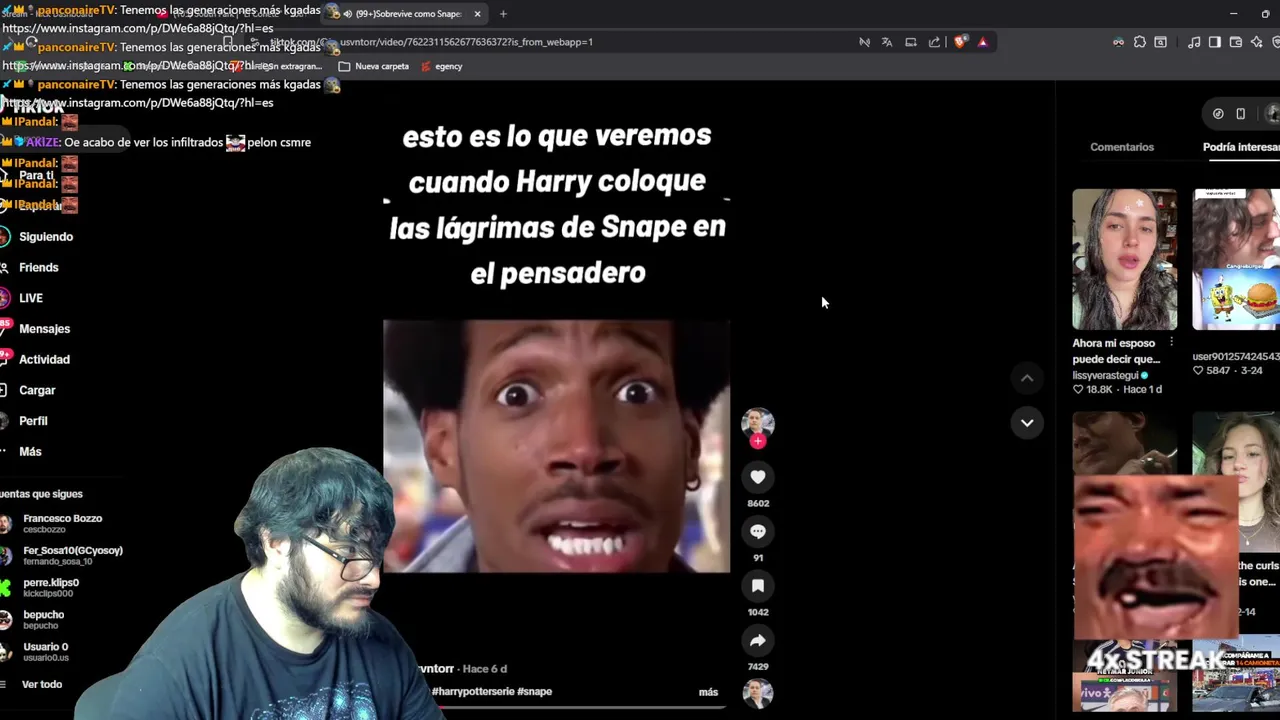The width and height of the screenshot is (1280, 720).
Task: Click the glasses extension icon in toolbar
Action: point(1118,42)
